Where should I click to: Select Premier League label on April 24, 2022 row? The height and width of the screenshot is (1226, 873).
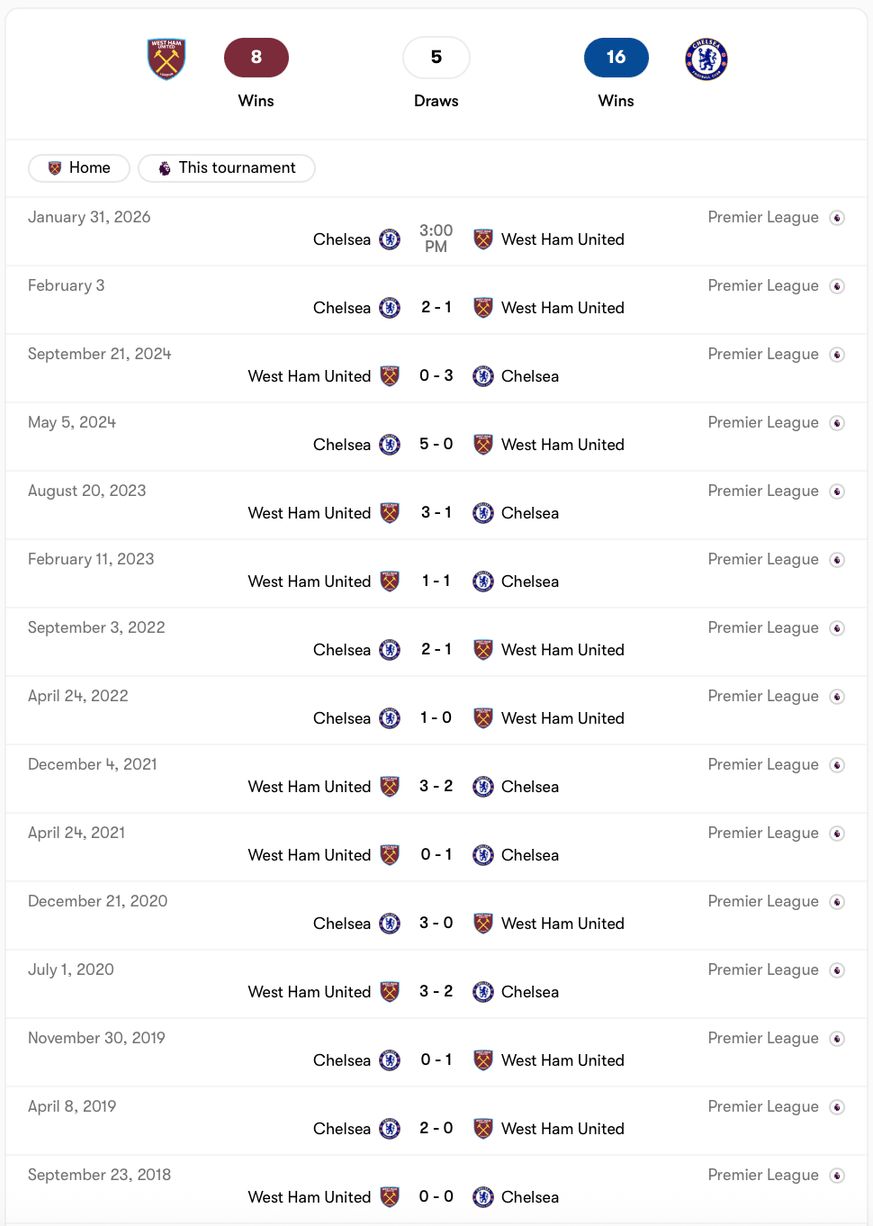point(763,696)
